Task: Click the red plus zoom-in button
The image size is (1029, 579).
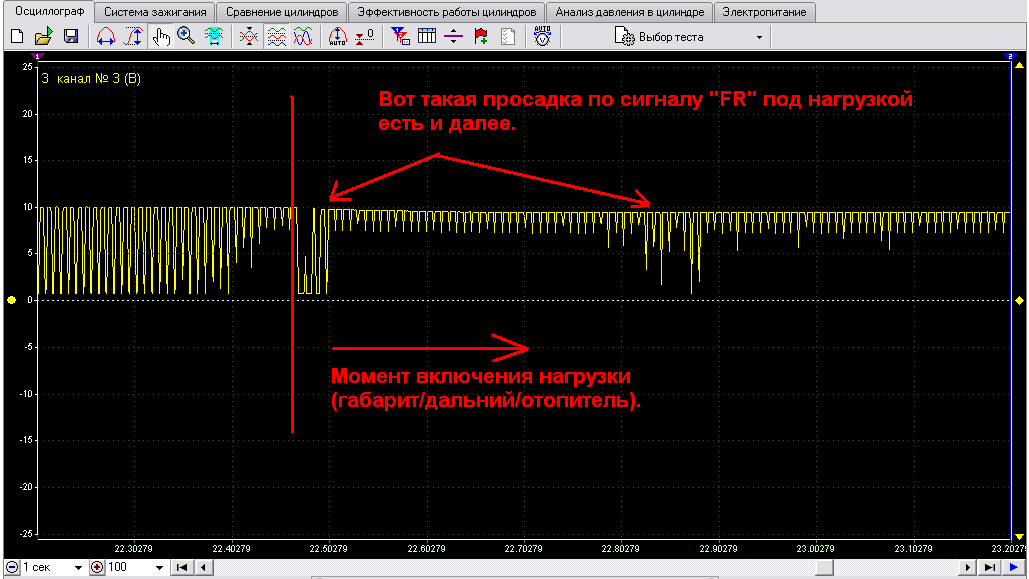Action: point(97,567)
